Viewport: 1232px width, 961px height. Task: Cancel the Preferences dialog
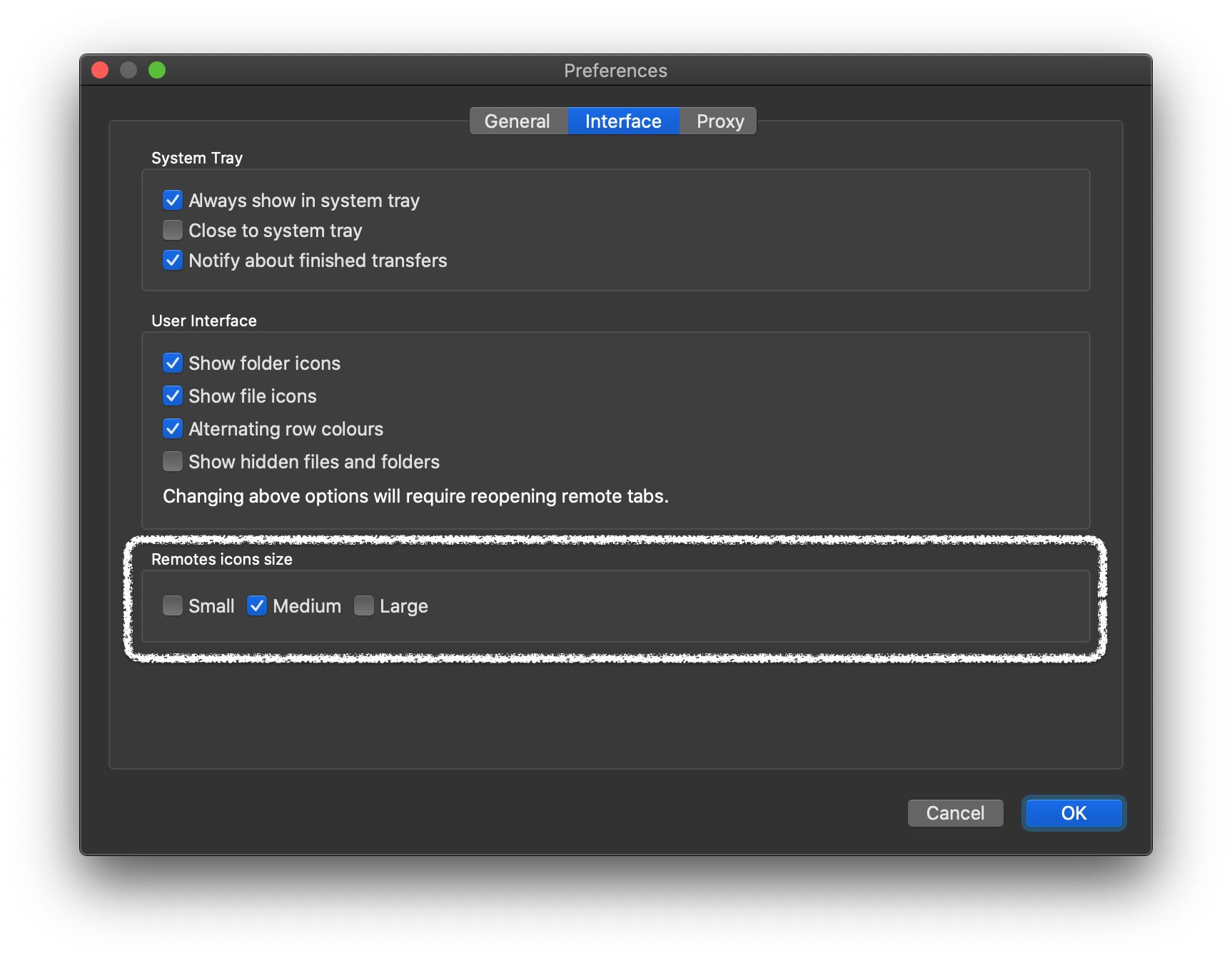tap(955, 813)
